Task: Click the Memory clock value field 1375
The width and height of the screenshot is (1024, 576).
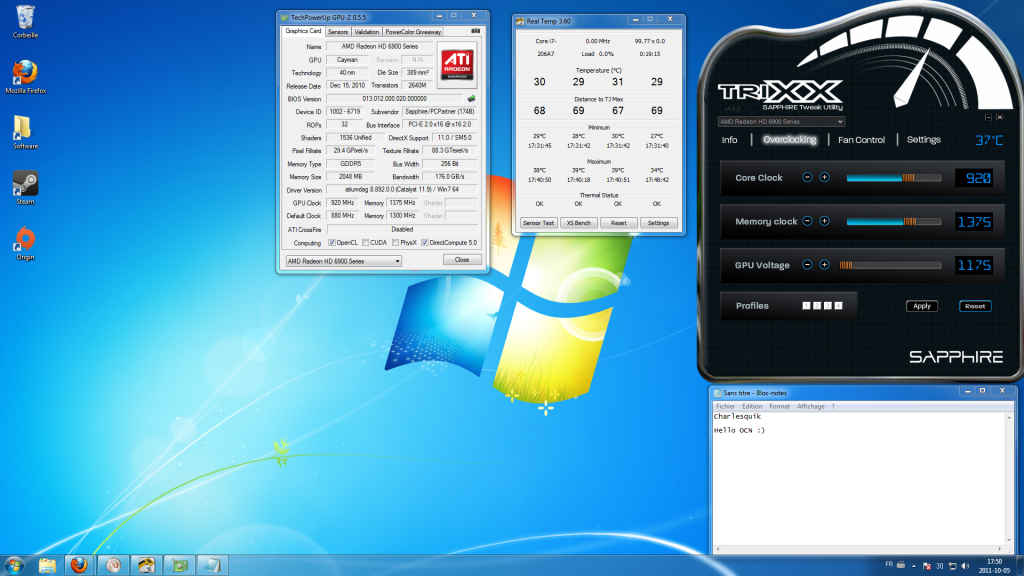Action: [974, 221]
